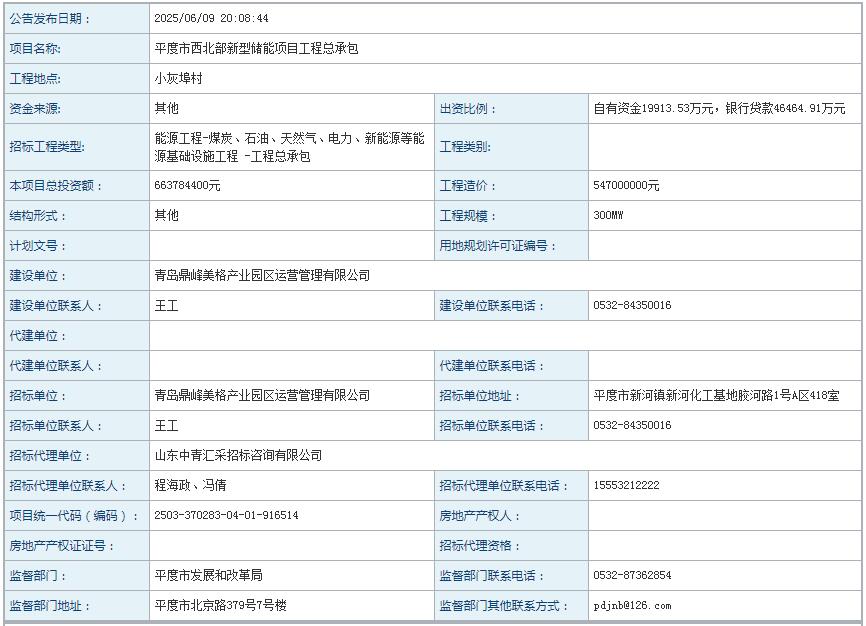Click the project location 小灰埠村
The width and height of the screenshot is (866, 626).
point(178,78)
